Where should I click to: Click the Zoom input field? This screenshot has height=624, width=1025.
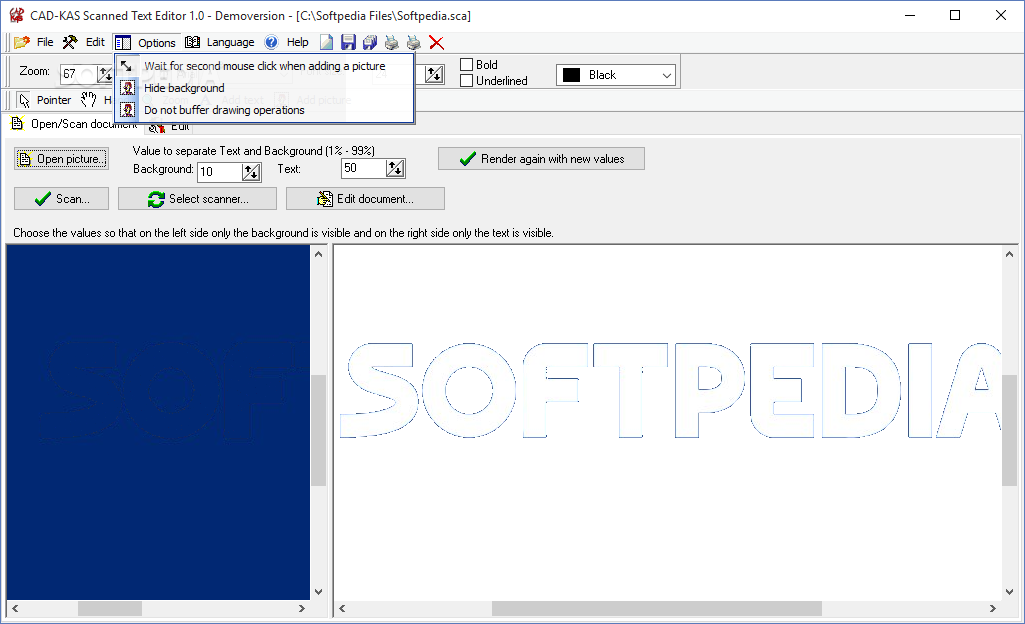79,74
